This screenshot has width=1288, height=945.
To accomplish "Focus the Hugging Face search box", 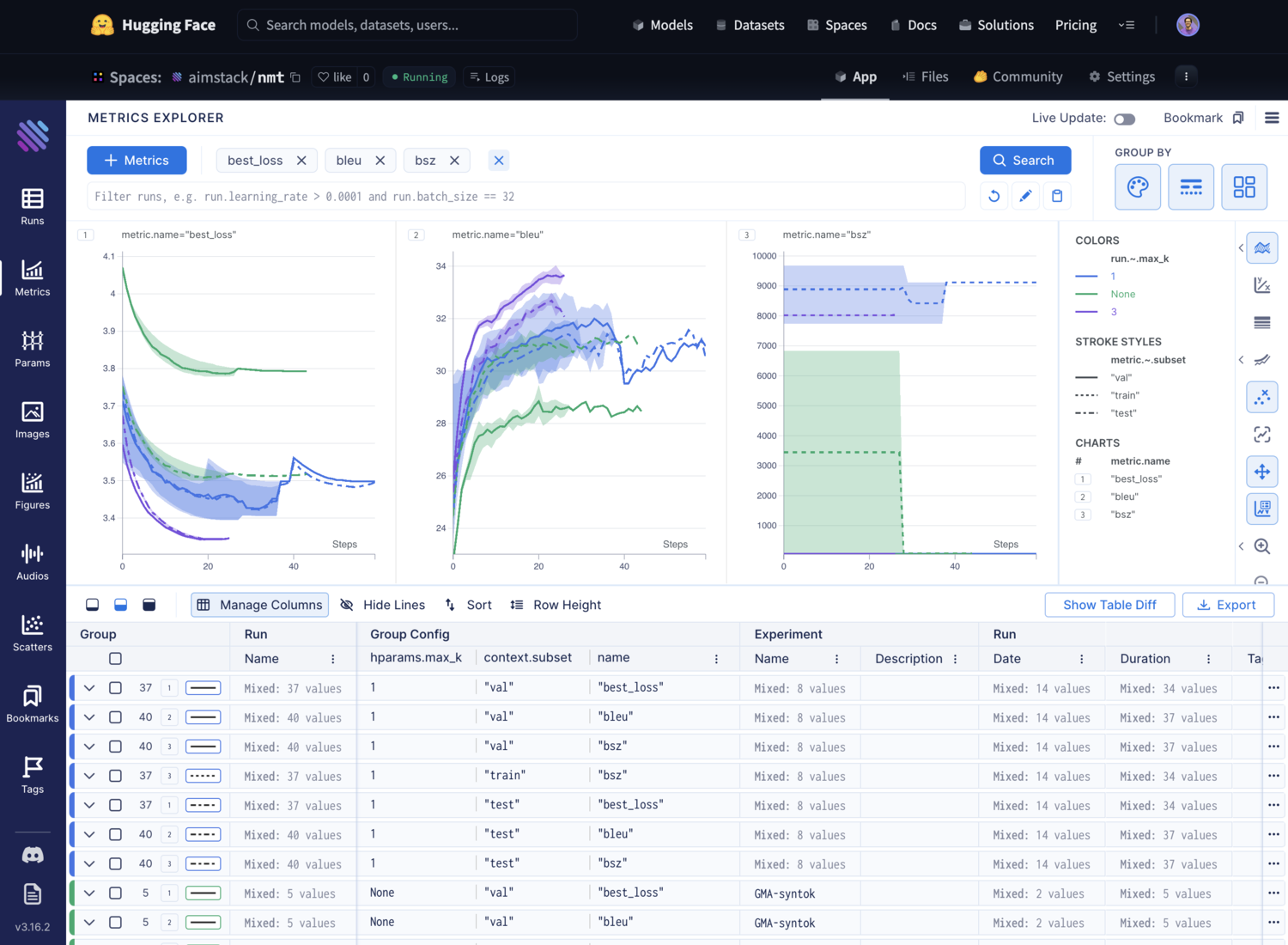I will [x=407, y=25].
